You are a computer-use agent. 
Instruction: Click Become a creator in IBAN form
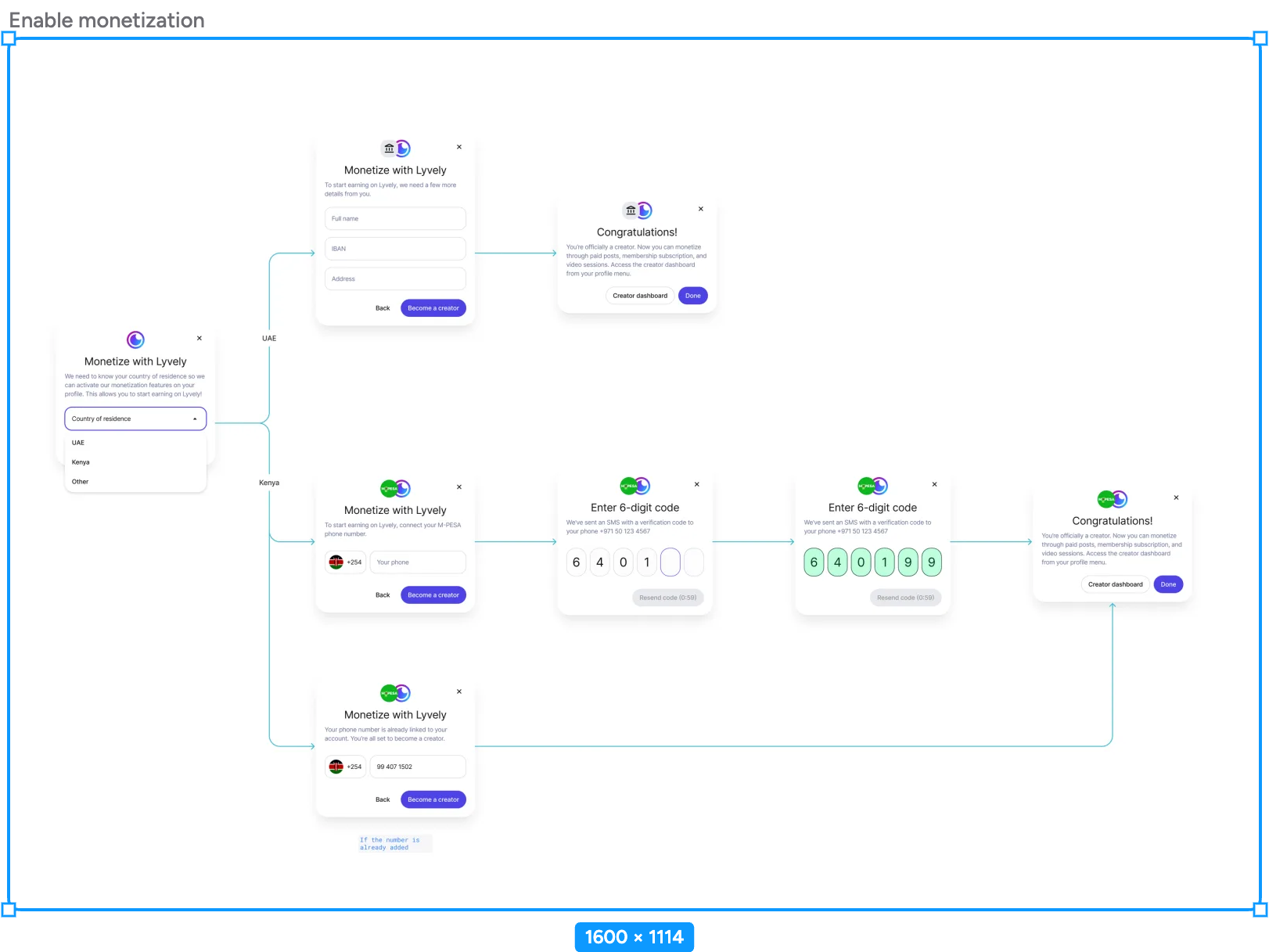click(x=433, y=308)
